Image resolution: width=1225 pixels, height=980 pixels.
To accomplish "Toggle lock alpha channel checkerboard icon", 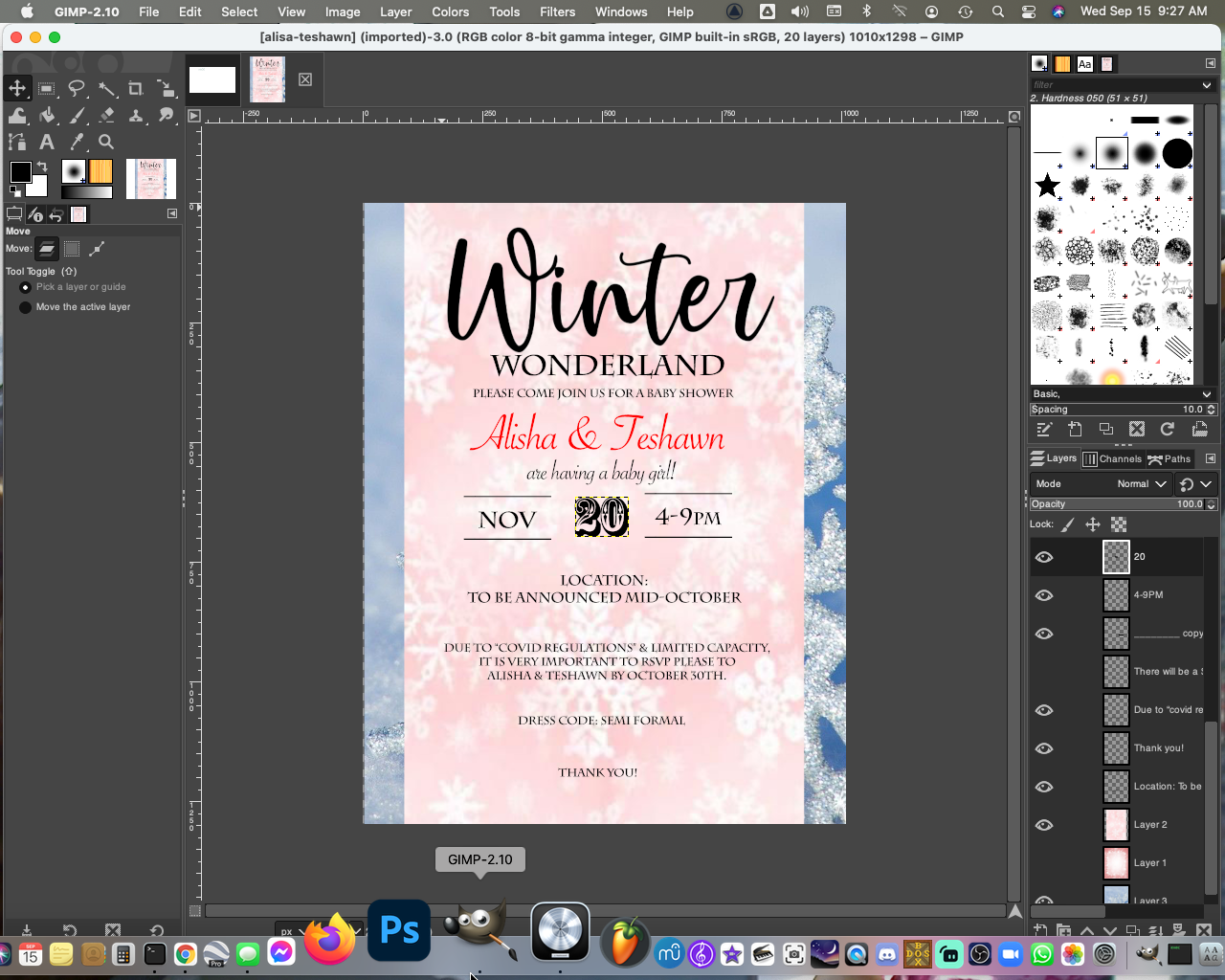I will 1119,524.
